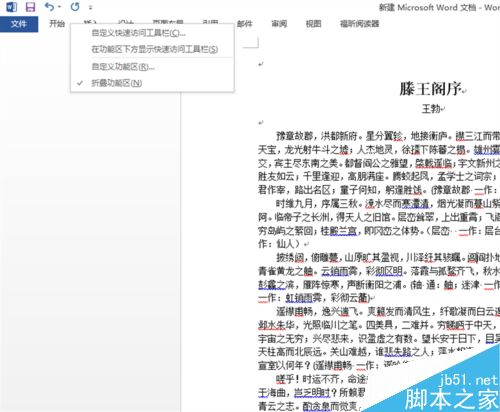Open the Undo history dropdown arrow
This screenshot has height=412, width=500.
(x=59, y=7)
